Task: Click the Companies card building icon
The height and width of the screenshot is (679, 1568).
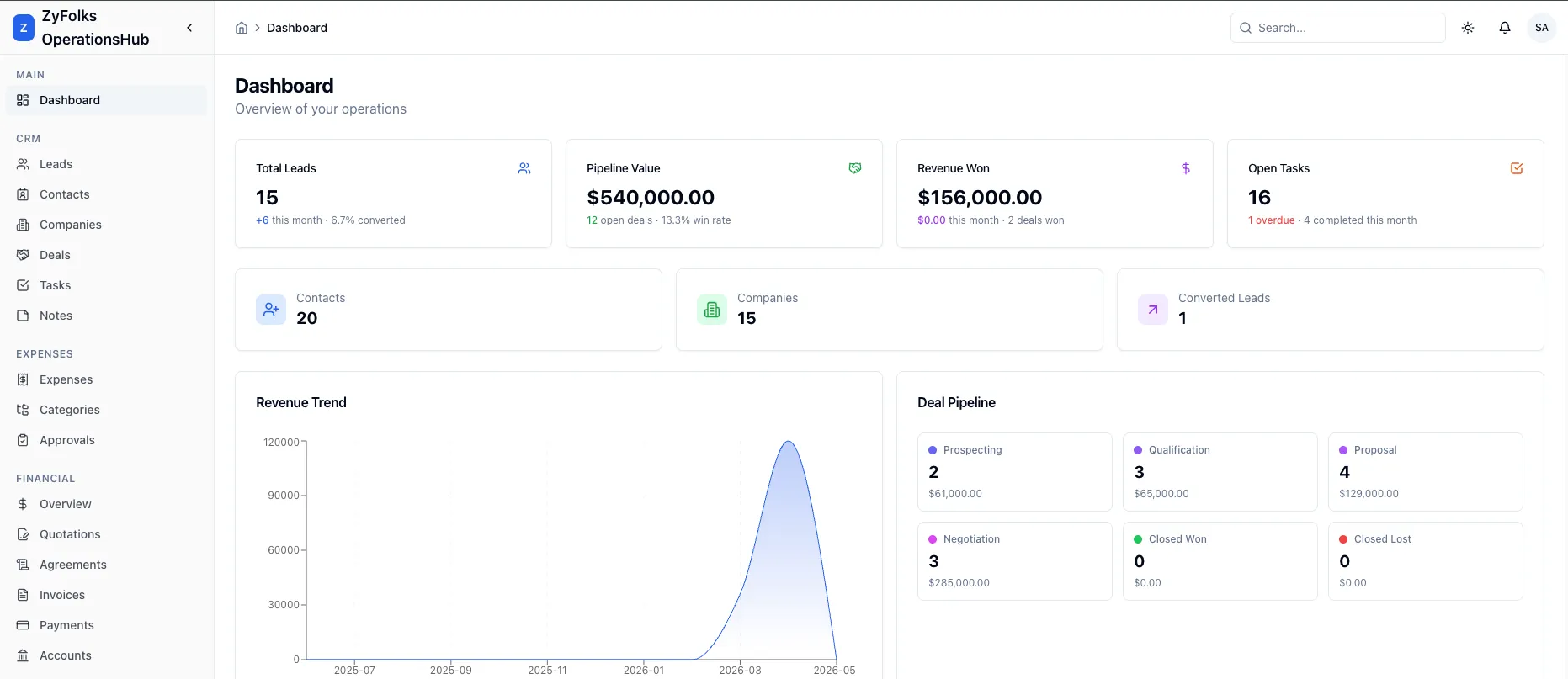Action: point(712,310)
